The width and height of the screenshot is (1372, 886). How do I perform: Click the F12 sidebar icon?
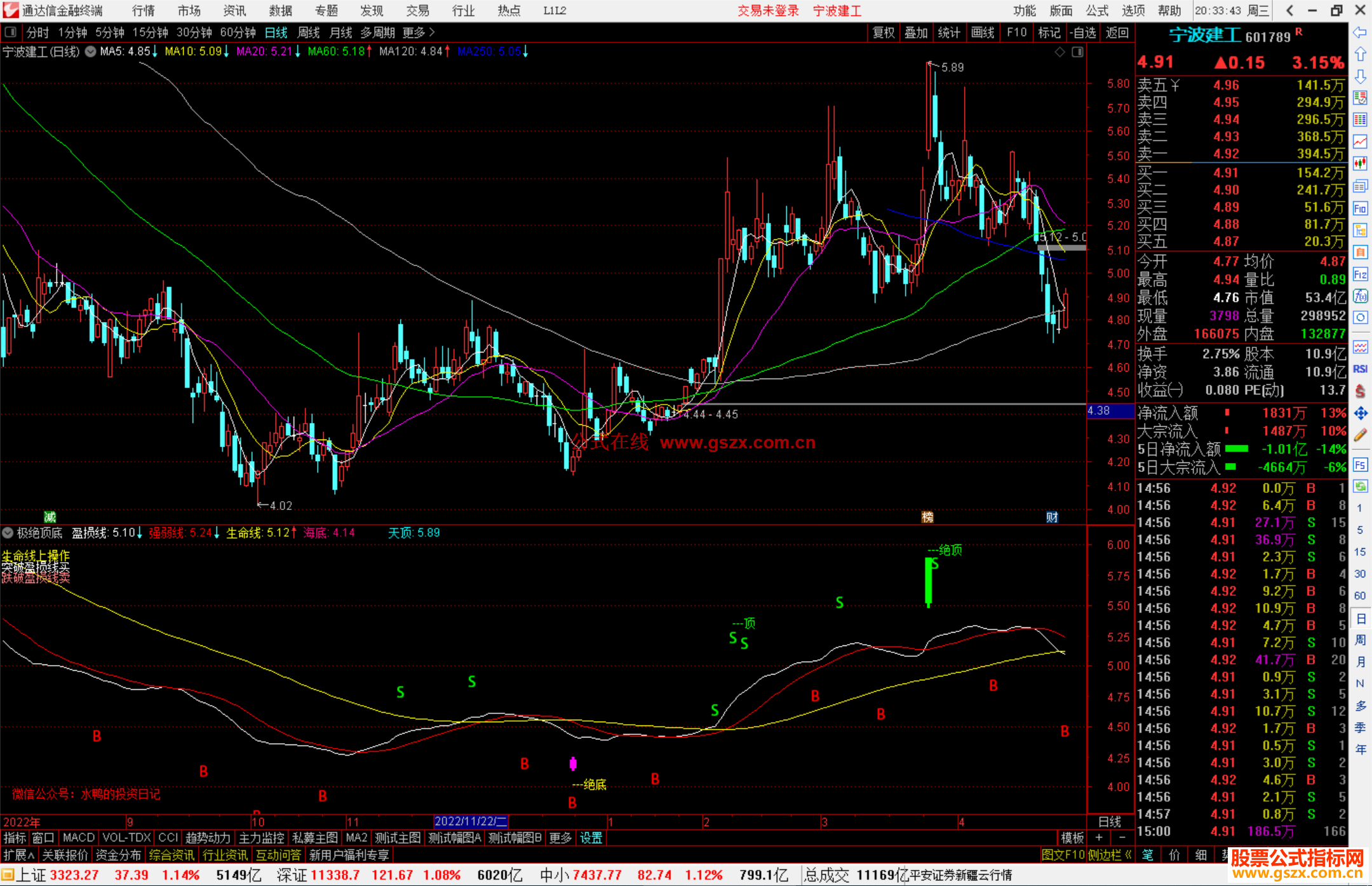[x=1360, y=274]
